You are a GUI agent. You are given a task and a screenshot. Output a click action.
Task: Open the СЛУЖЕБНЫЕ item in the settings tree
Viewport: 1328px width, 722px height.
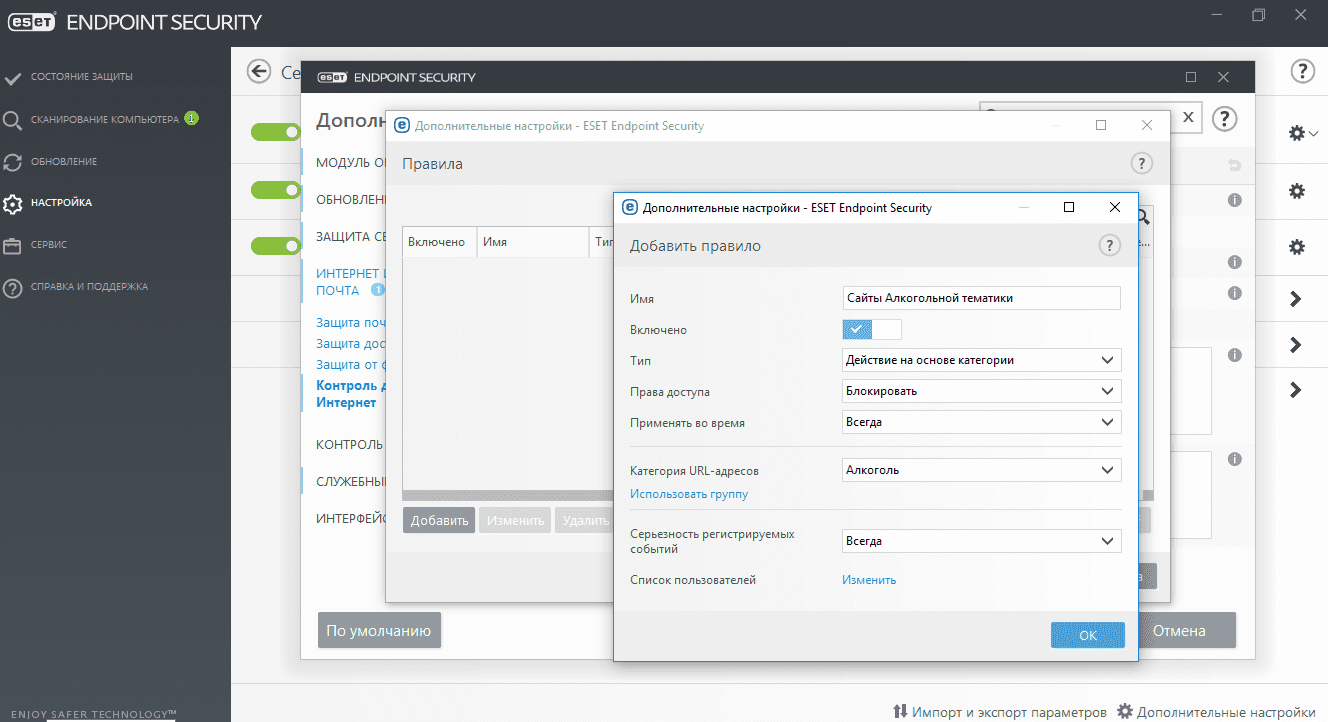(351, 481)
